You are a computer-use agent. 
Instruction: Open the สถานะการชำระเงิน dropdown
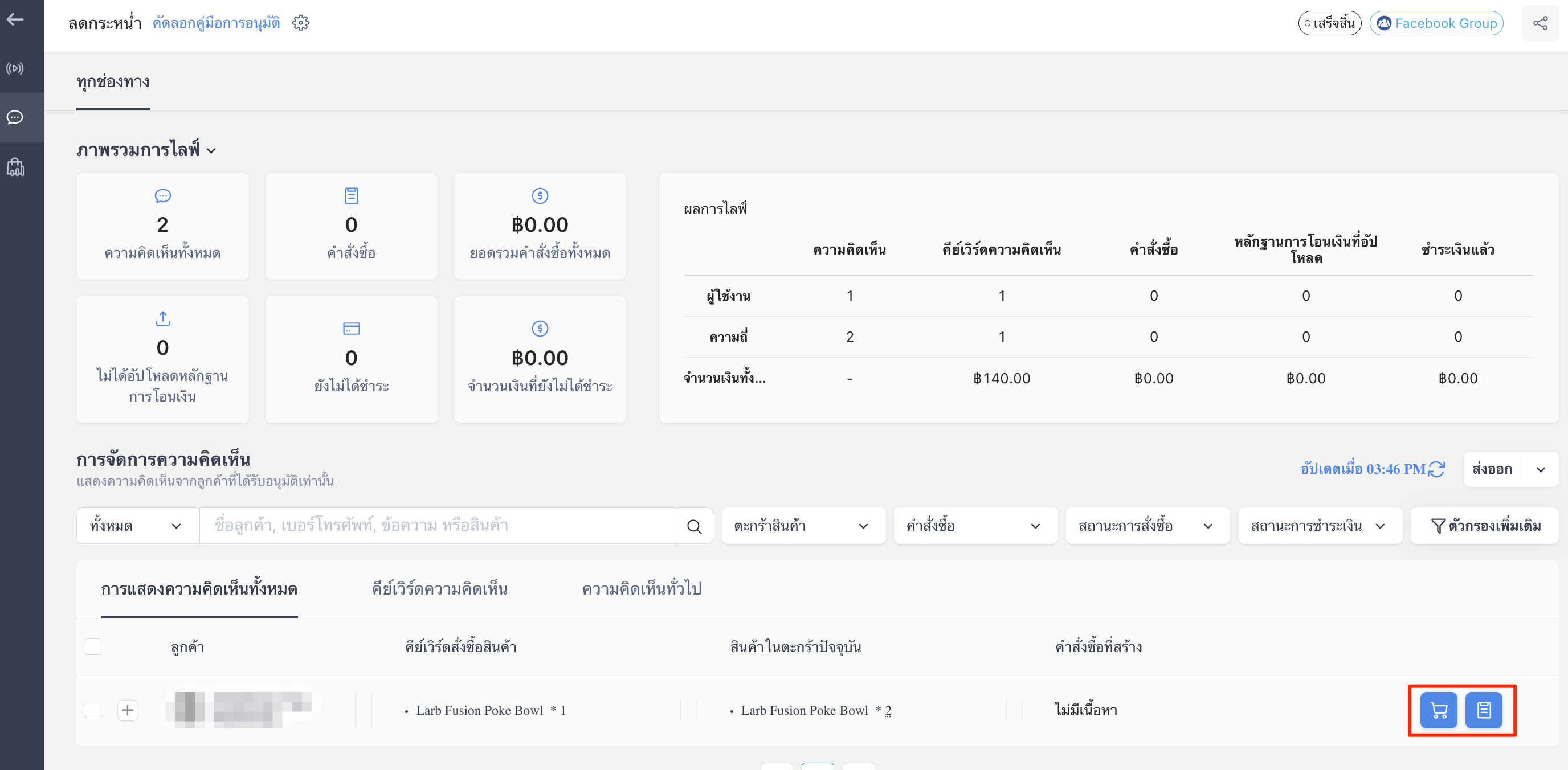(x=1320, y=526)
